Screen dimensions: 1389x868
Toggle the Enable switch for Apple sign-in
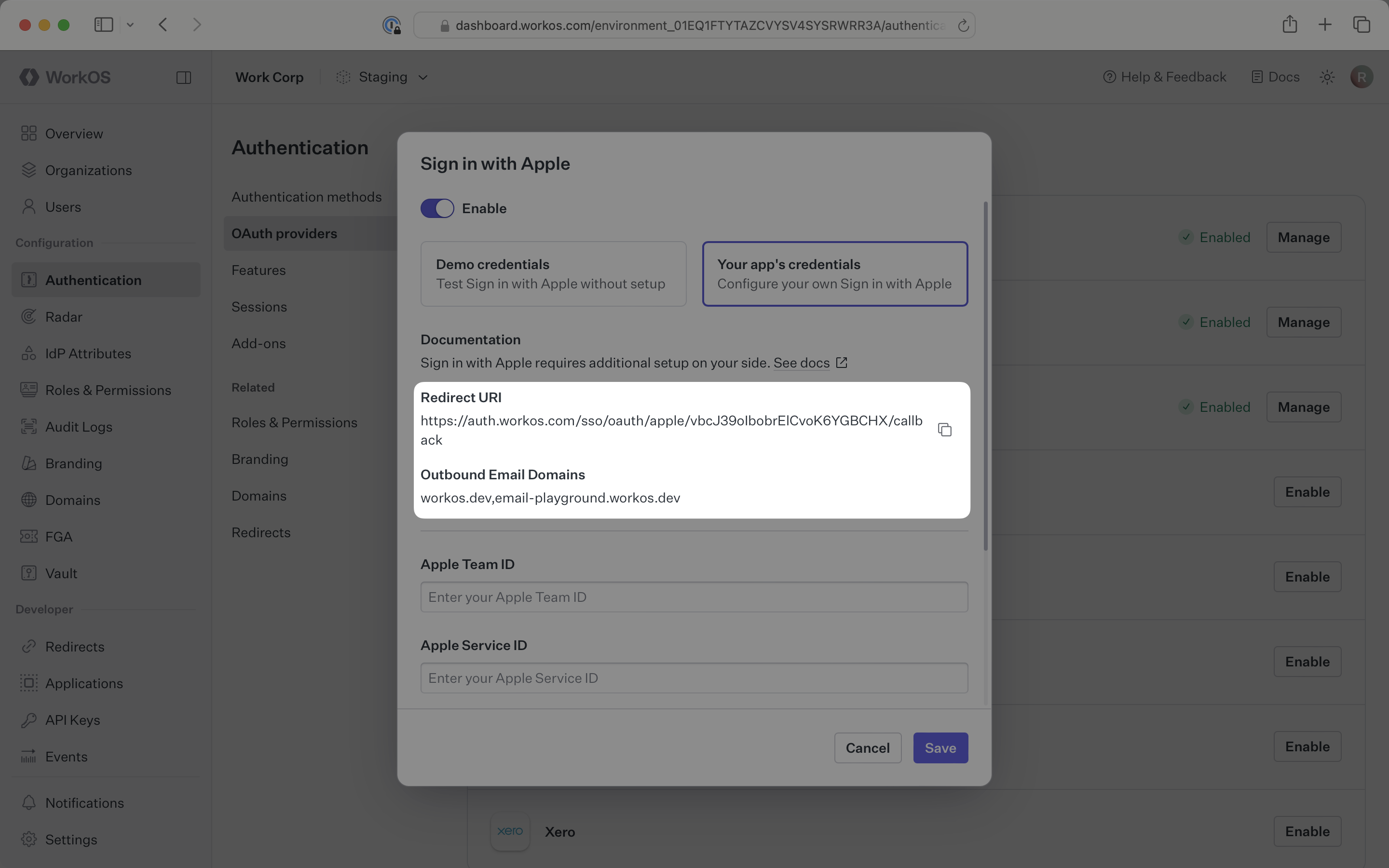tap(437, 208)
